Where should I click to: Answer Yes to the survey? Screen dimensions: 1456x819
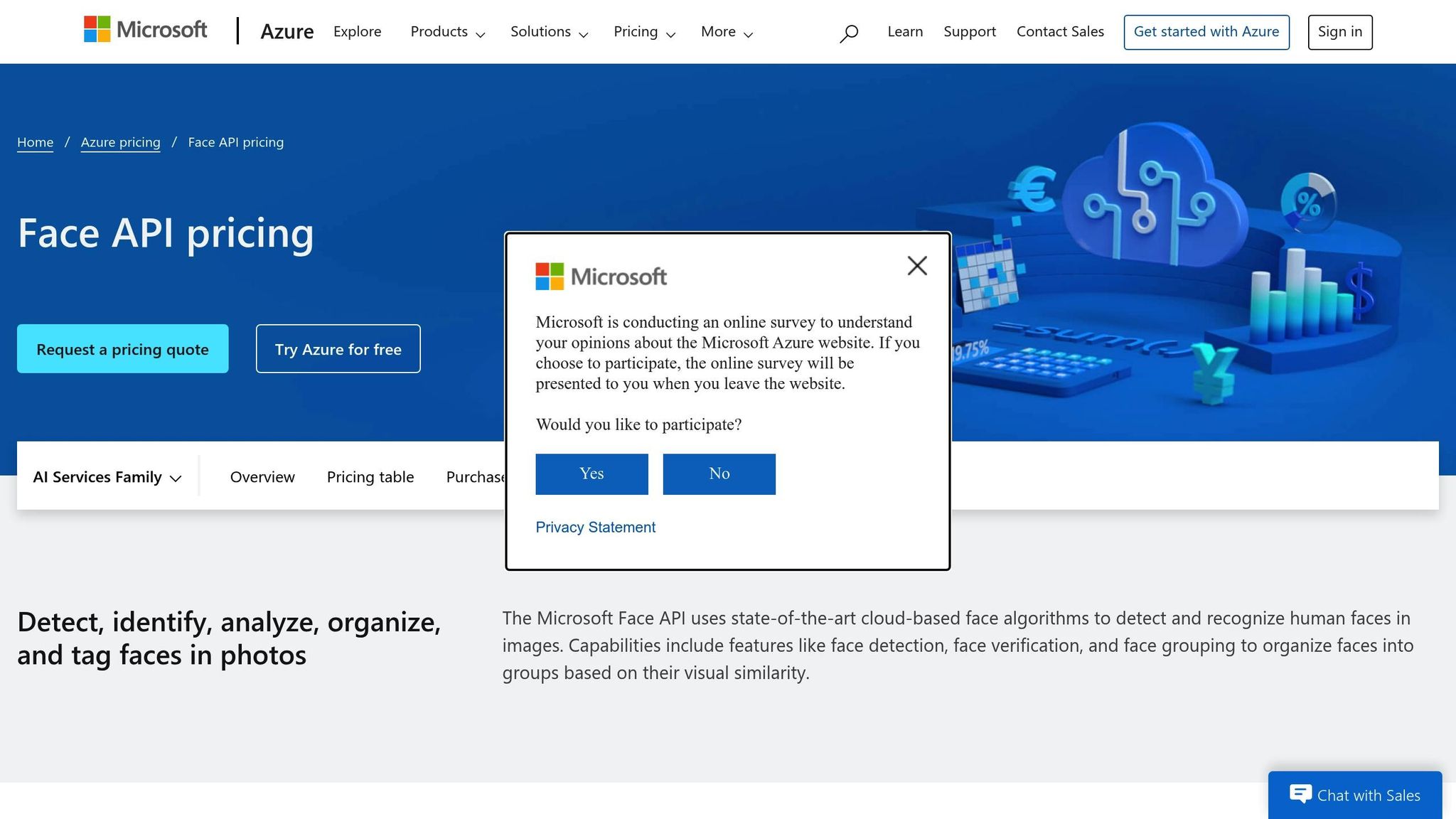(591, 474)
